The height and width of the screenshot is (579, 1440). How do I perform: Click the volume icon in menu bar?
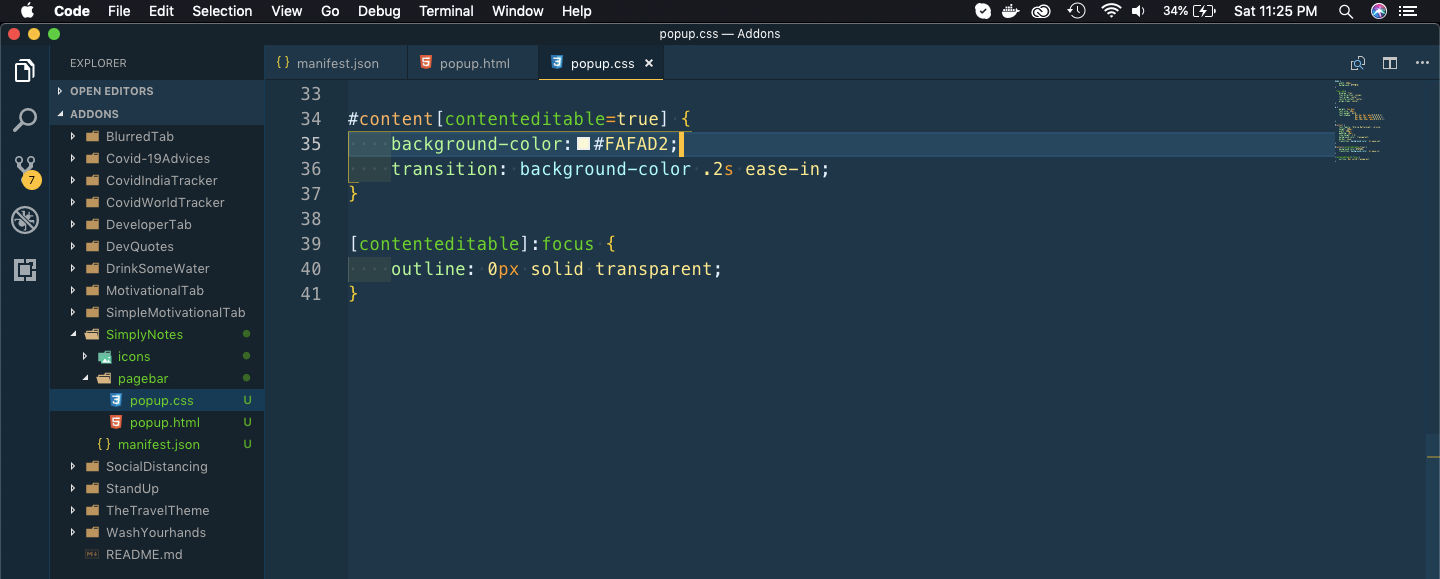point(1138,11)
